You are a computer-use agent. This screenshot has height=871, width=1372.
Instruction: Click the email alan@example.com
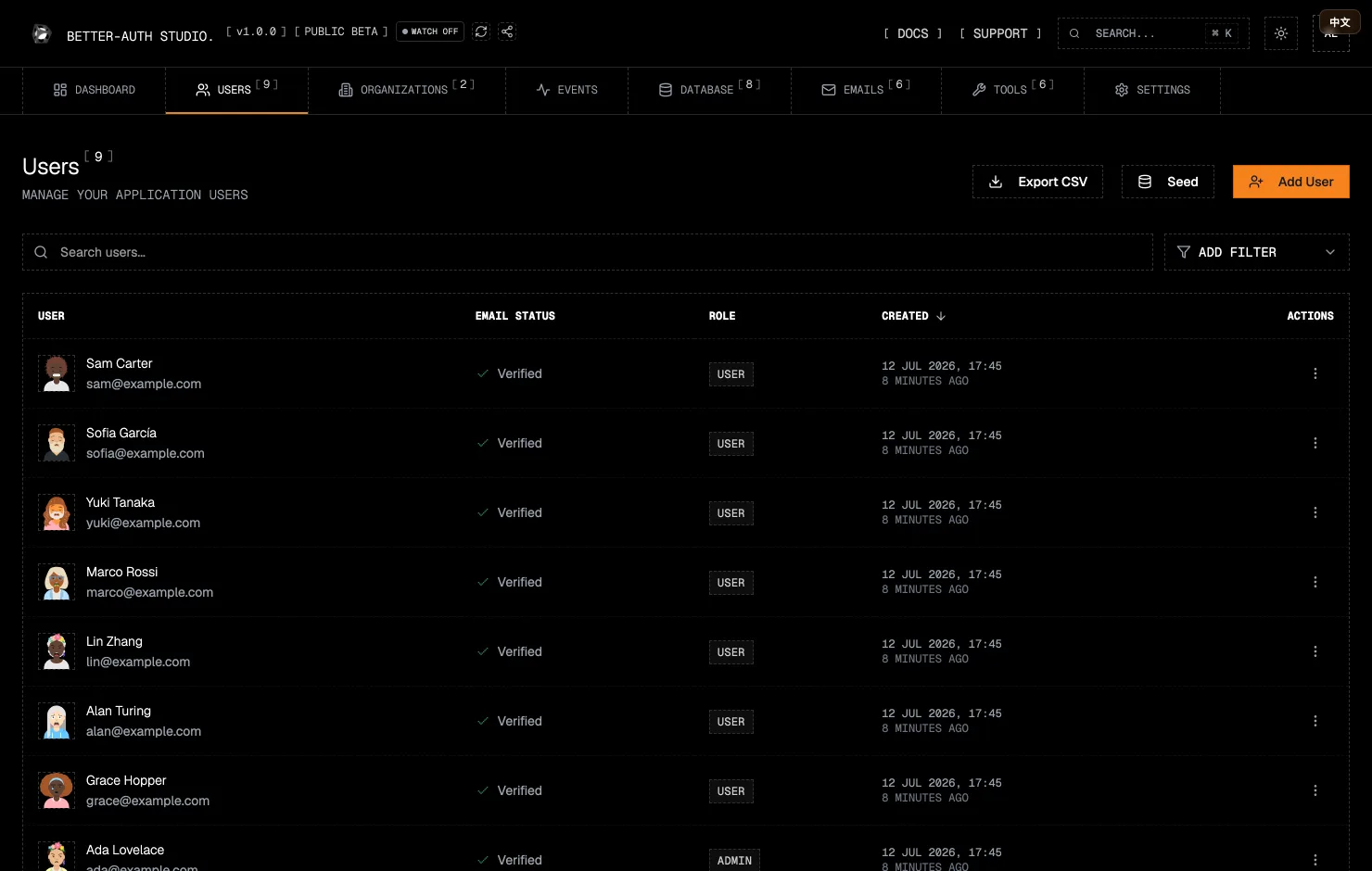click(144, 731)
